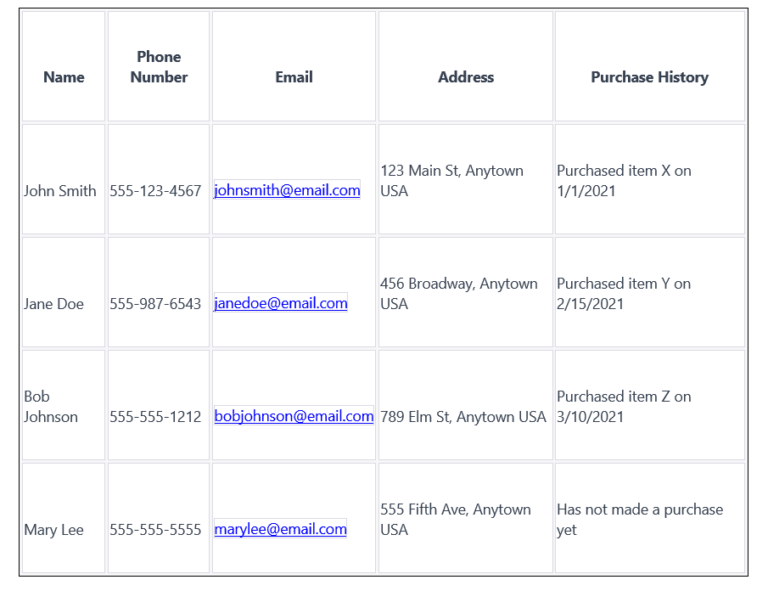This screenshot has width=768, height=591.
Task: Select the Mary Lee name cell
Action: 54,530
